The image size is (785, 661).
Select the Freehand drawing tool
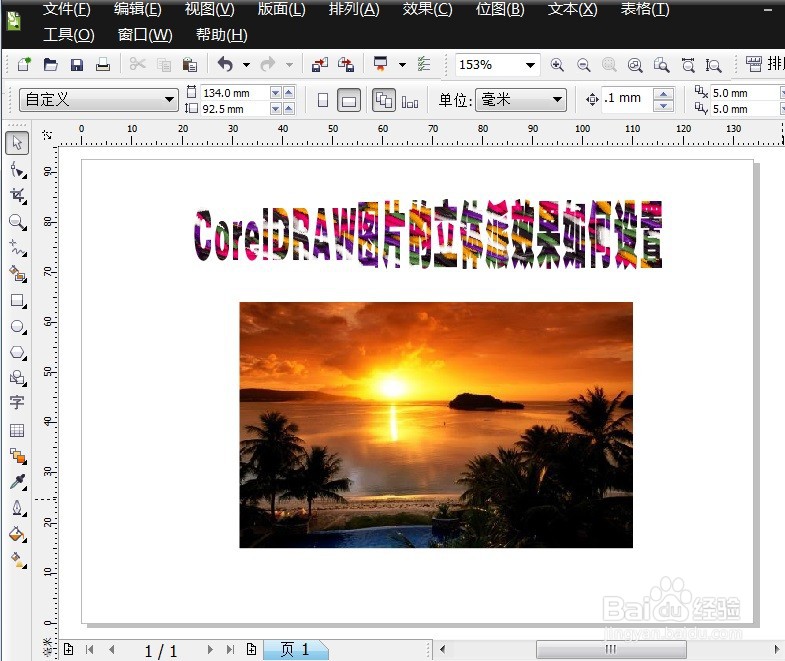18,247
